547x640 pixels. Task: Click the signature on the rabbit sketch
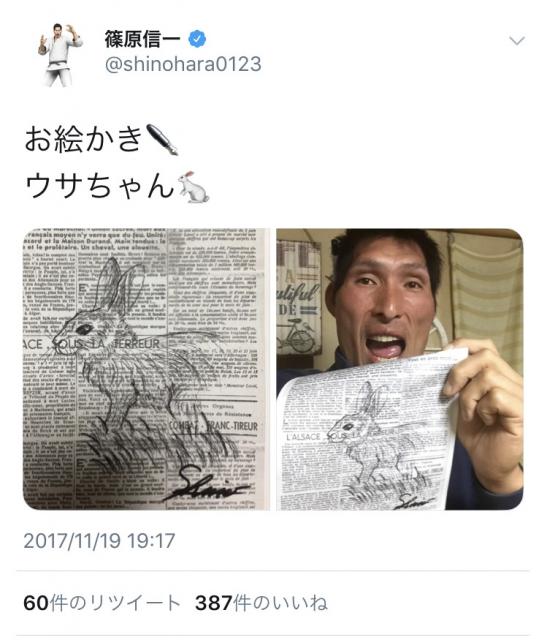pos(206,485)
